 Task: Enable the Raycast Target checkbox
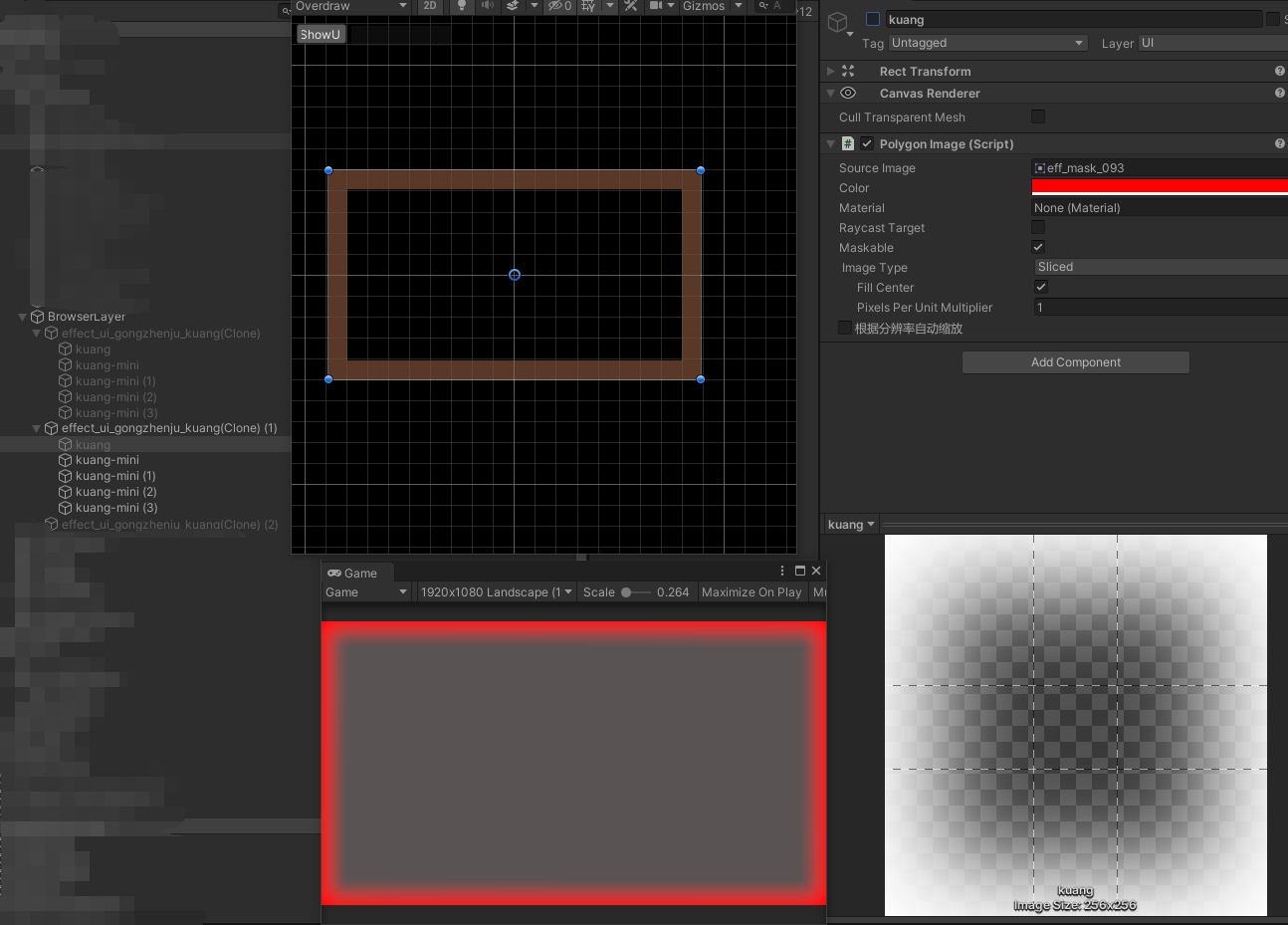(1038, 227)
